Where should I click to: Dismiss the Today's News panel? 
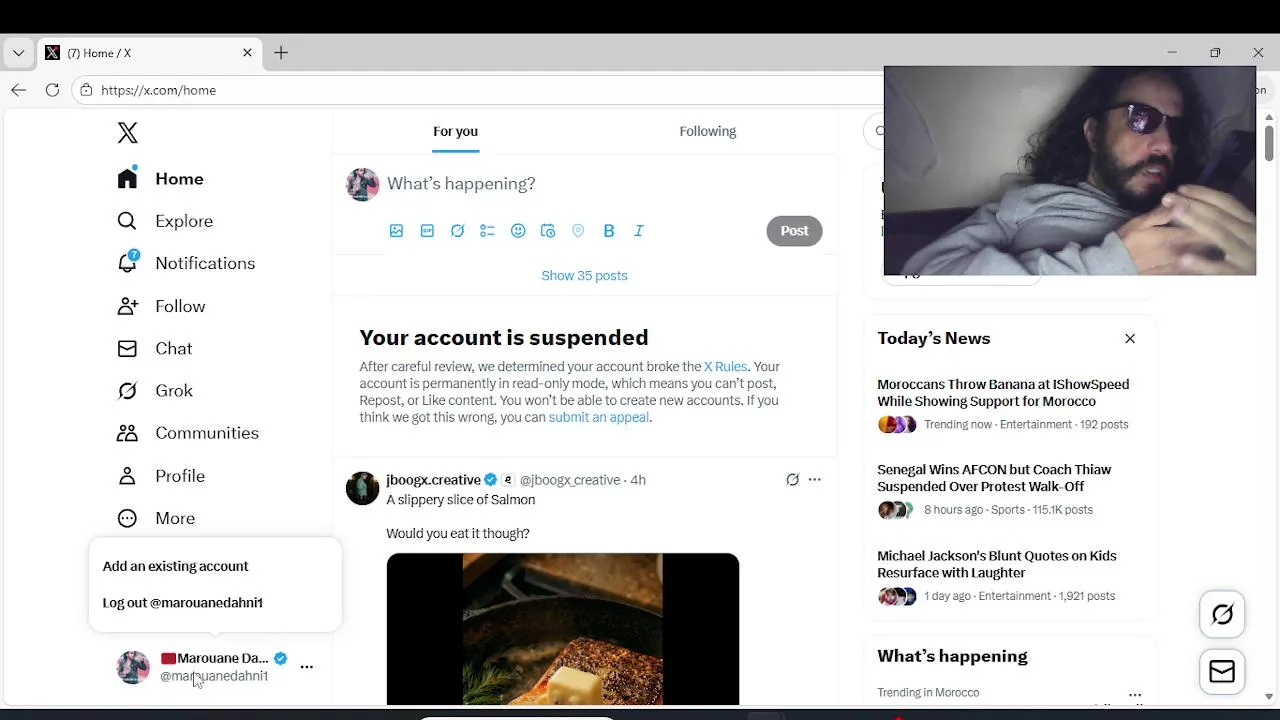[x=1130, y=339]
